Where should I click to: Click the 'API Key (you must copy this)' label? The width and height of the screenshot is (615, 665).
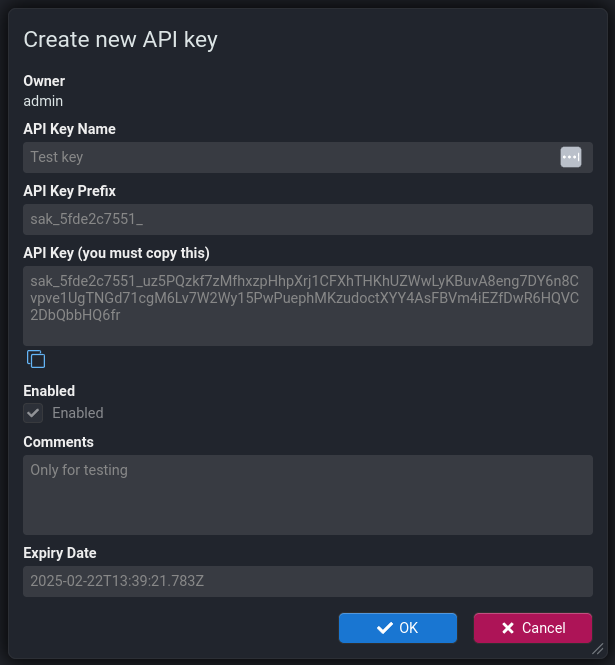pos(116,252)
